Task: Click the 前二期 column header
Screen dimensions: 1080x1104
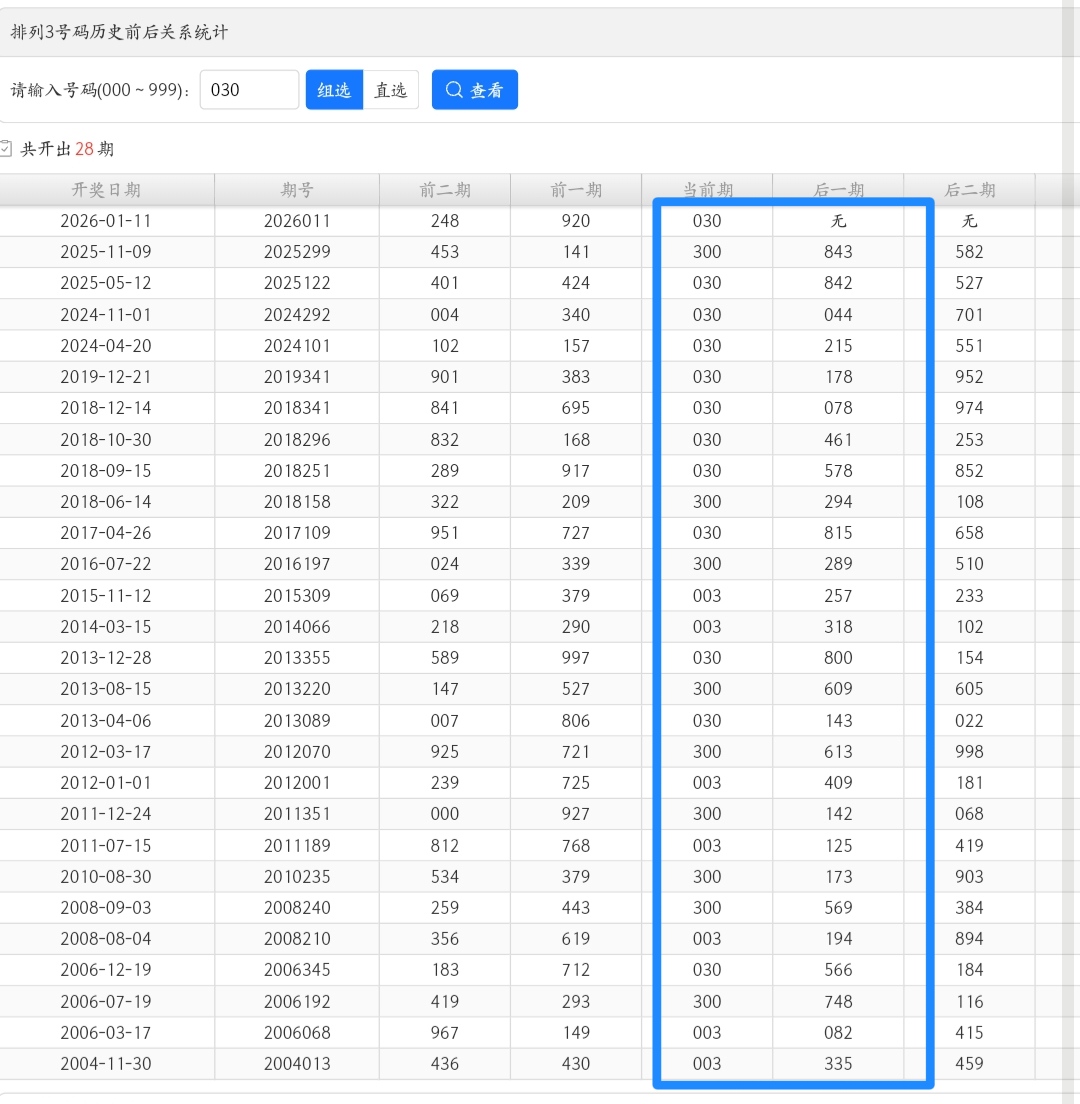Action: point(445,190)
